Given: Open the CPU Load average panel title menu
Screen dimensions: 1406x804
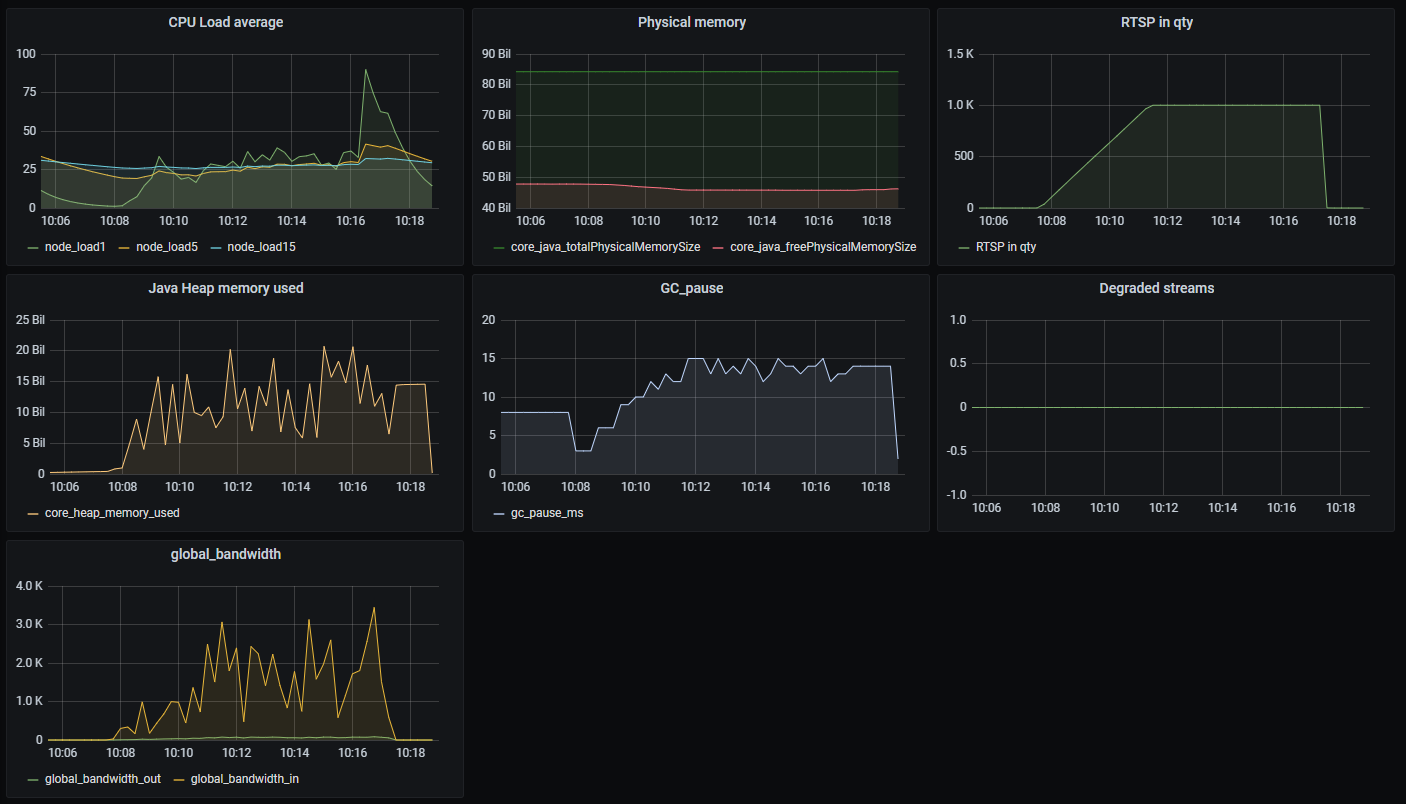Looking at the screenshot, I should (226, 22).
